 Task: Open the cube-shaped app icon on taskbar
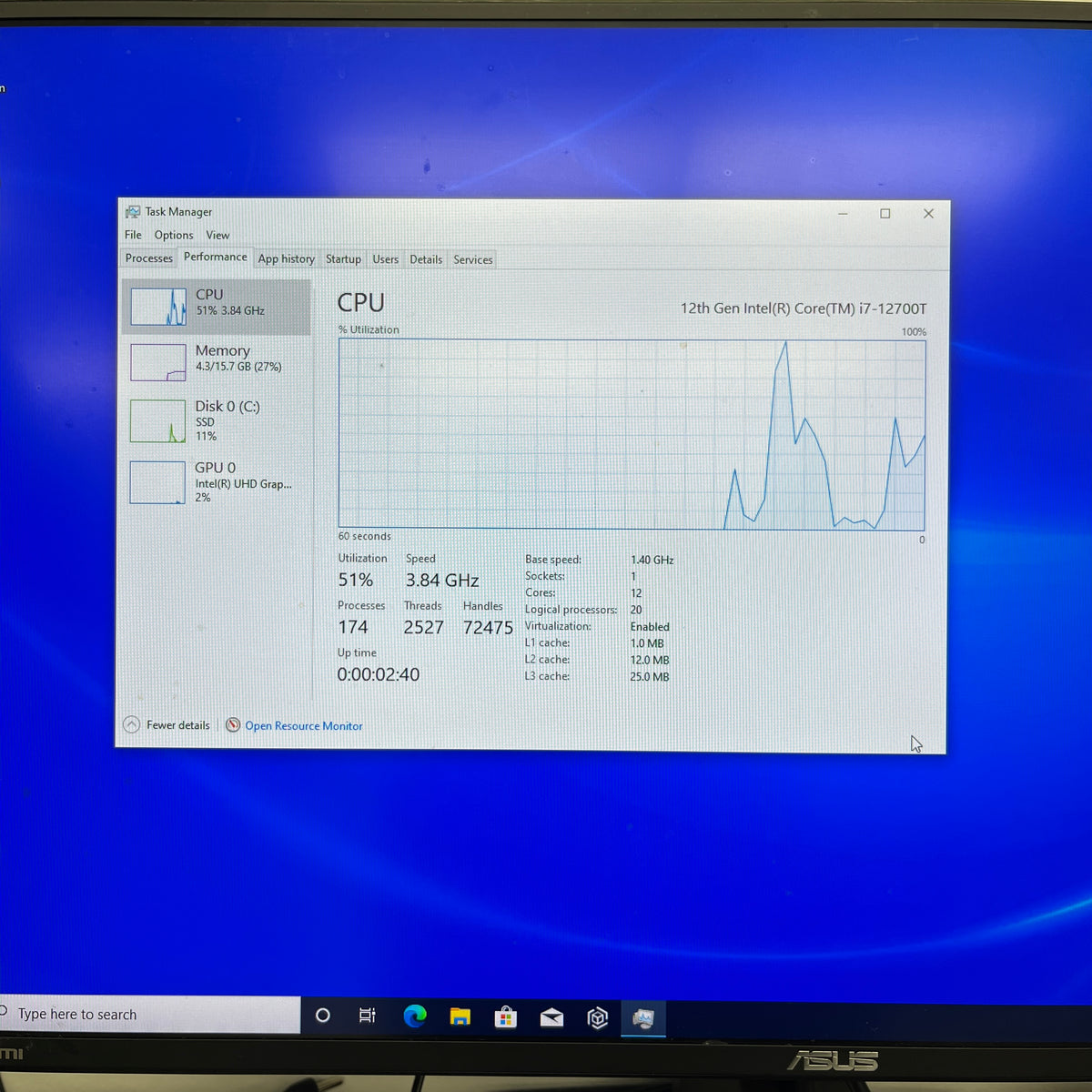point(597,1017)
